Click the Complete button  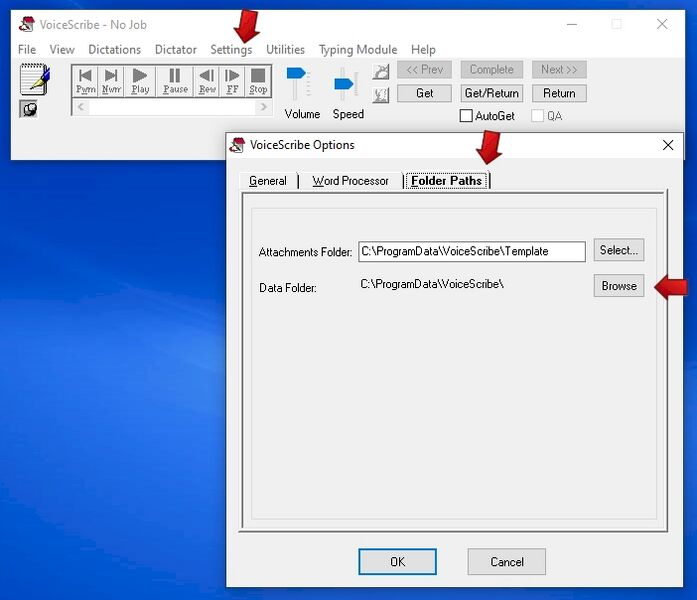tap(492, 70)
